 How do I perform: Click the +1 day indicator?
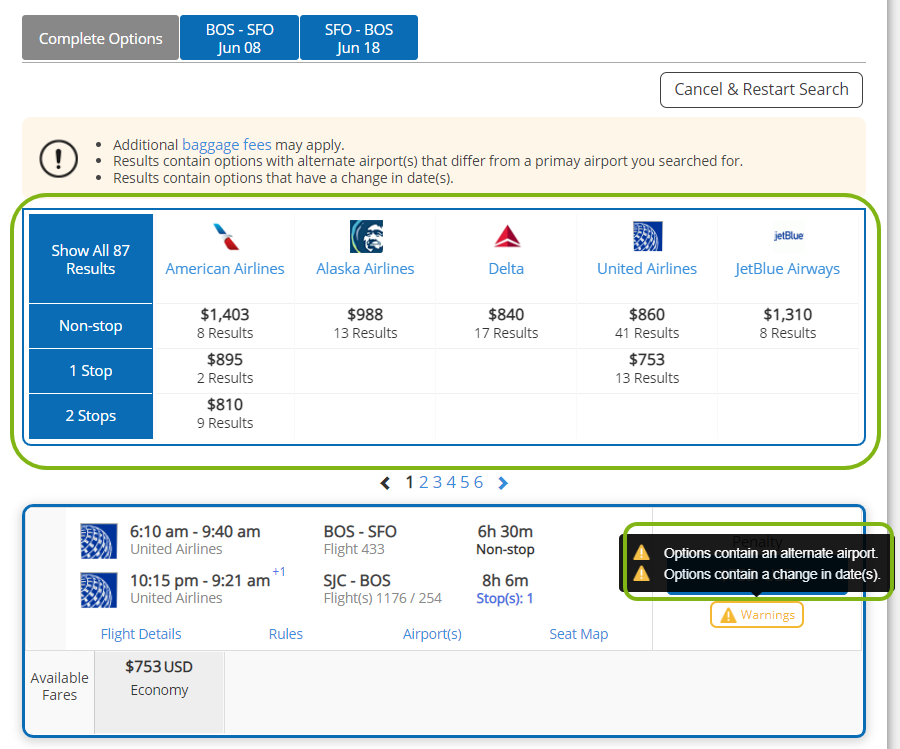pyautogui.click(x=279, y=572)
